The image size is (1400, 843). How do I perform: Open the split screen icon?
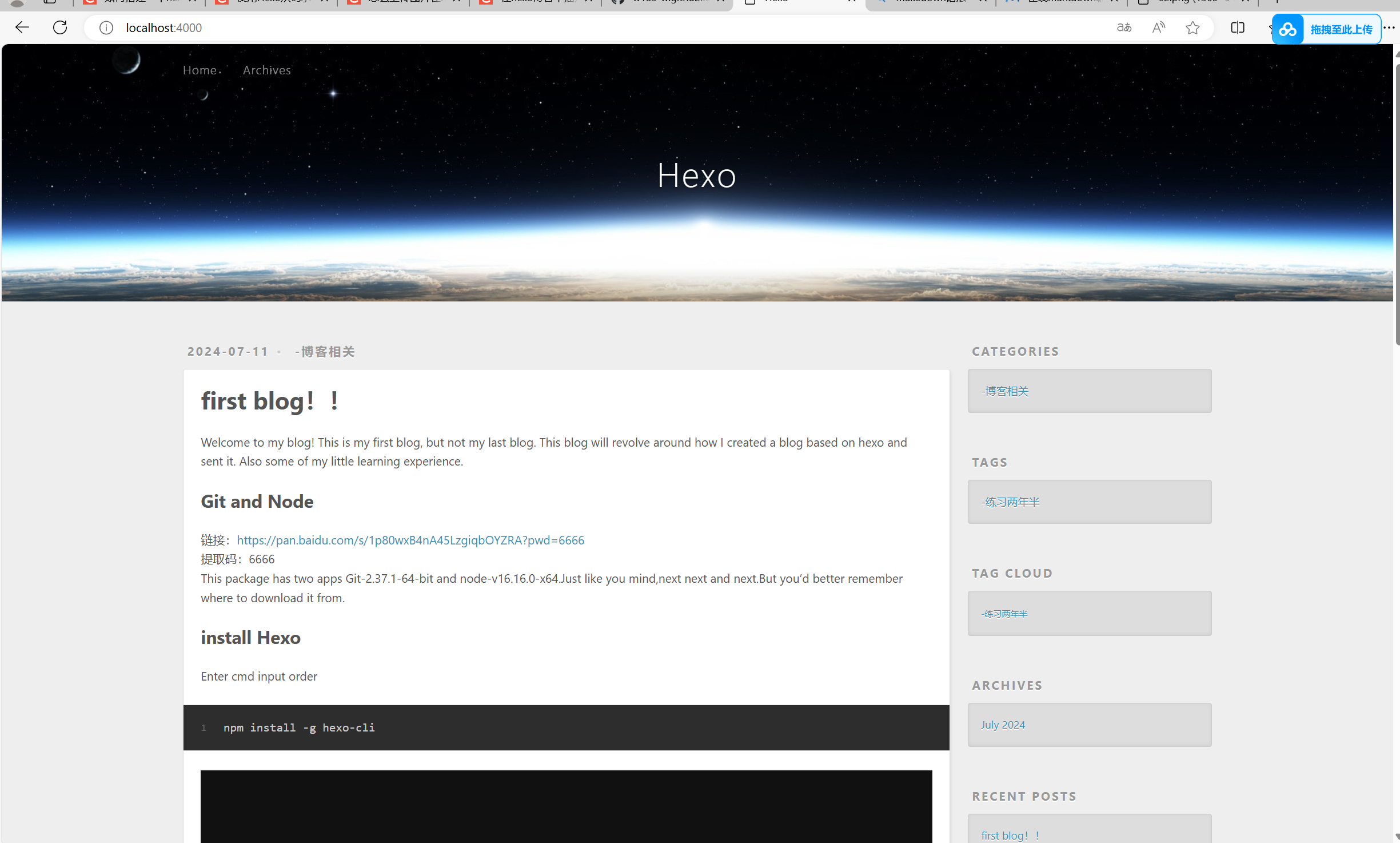pos(1238,27)
